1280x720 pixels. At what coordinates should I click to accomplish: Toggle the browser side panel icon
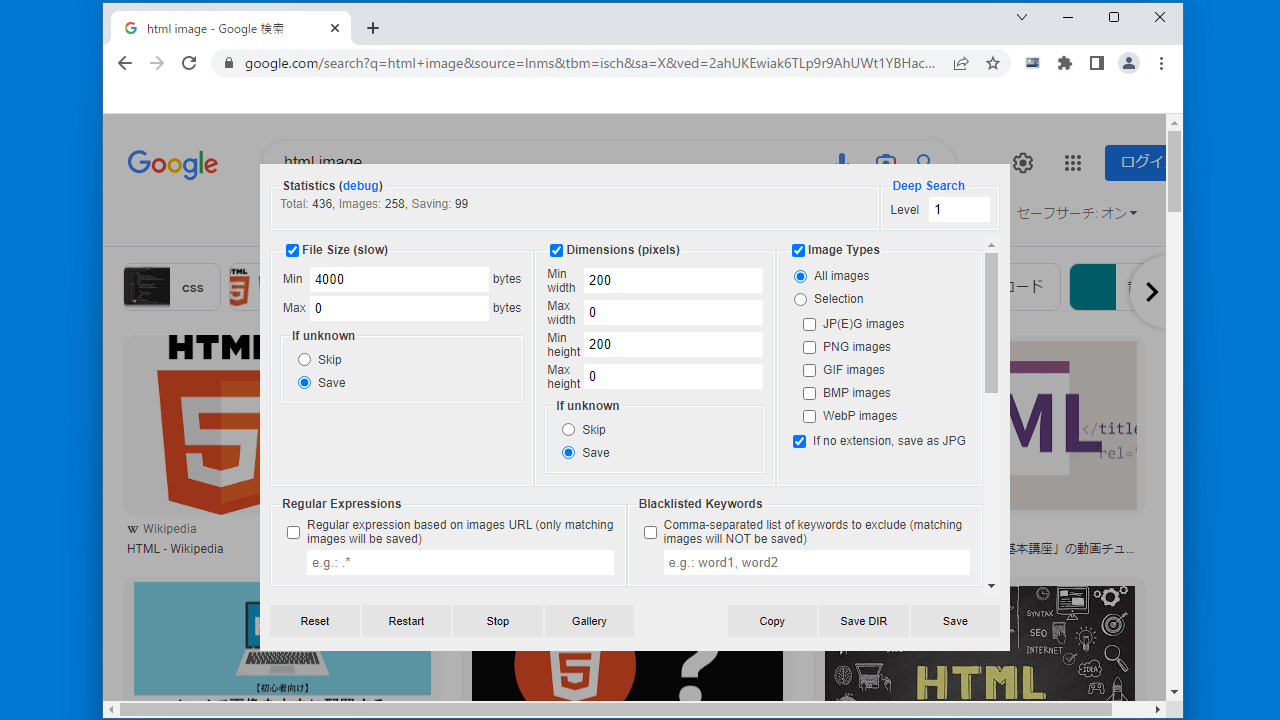click(x=1097, y=63)
